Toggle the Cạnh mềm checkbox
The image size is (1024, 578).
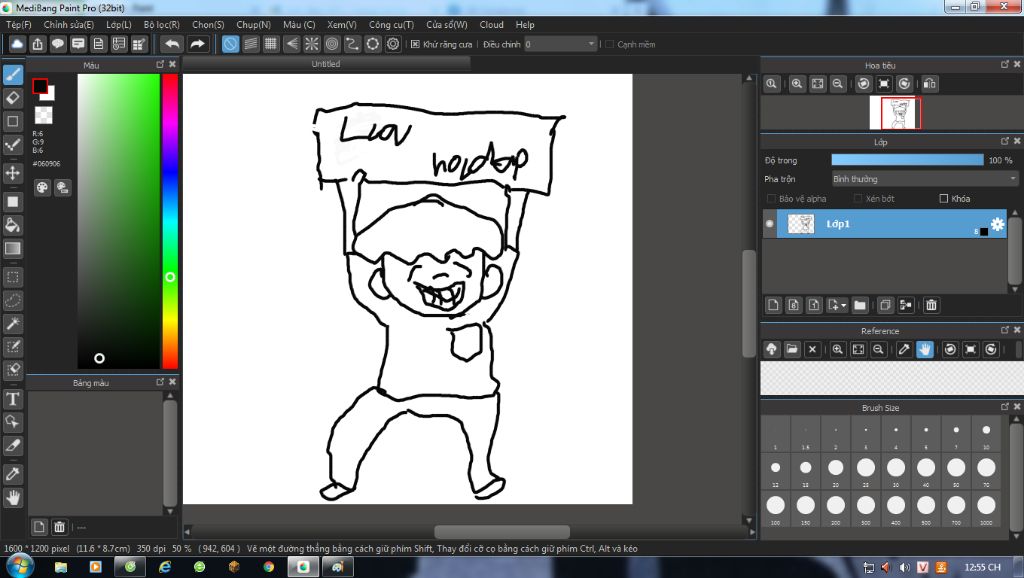[609, 44]
